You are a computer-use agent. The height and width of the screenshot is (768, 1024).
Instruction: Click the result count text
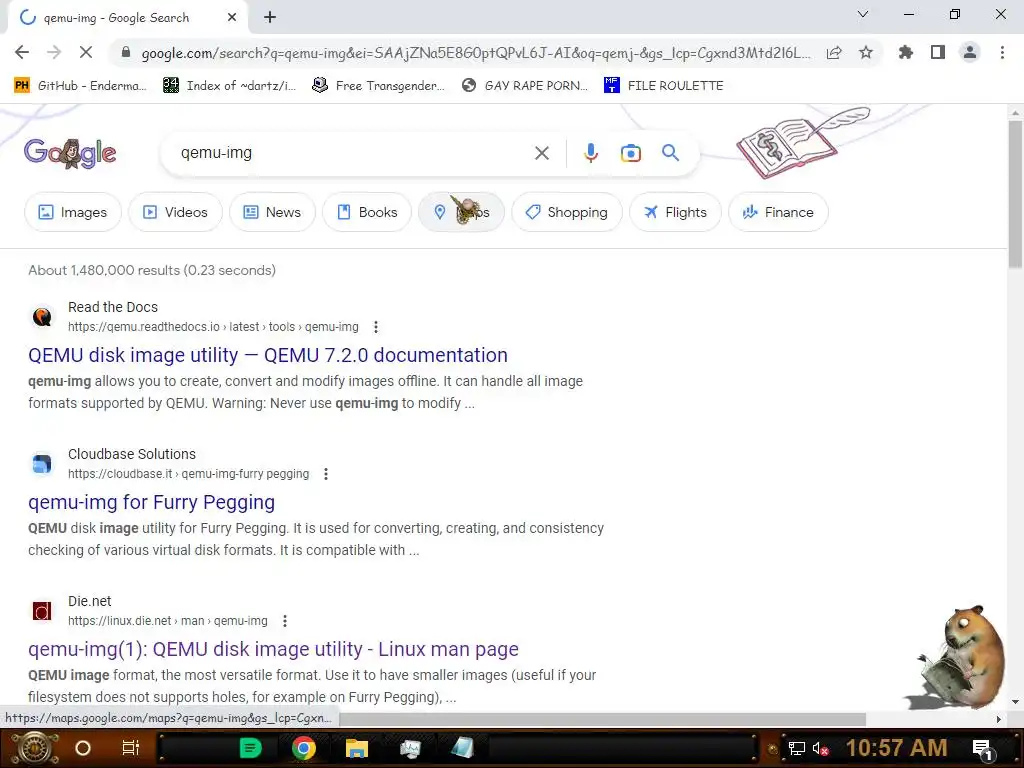(152, 270)
